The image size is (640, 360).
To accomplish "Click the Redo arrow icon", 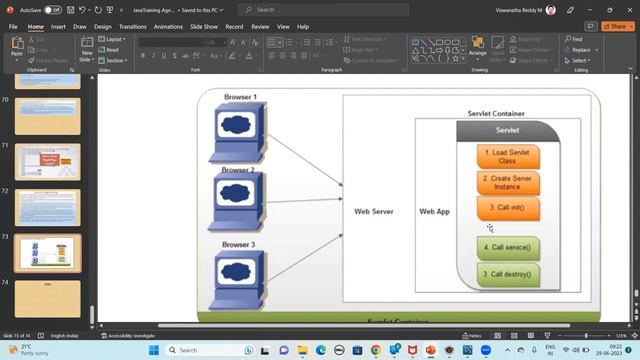I will click(x=98, y=10).
